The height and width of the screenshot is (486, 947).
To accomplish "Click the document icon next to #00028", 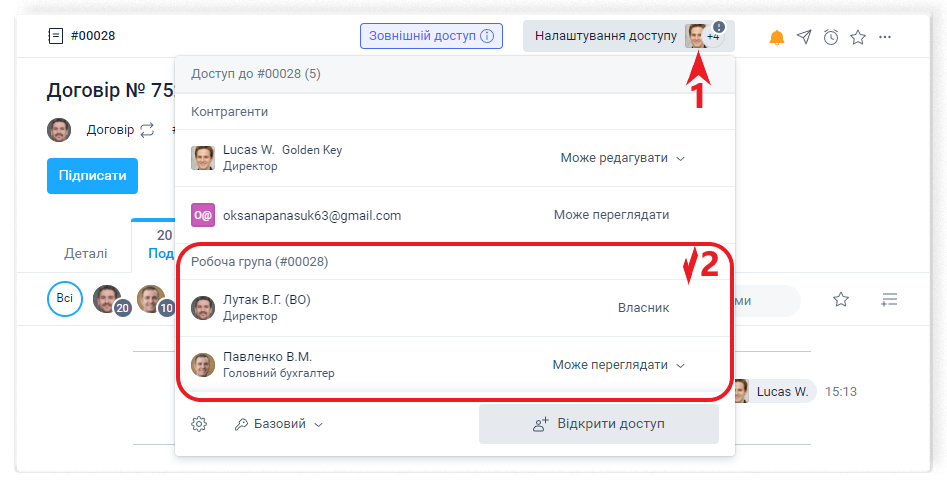I will pos(55,36).
